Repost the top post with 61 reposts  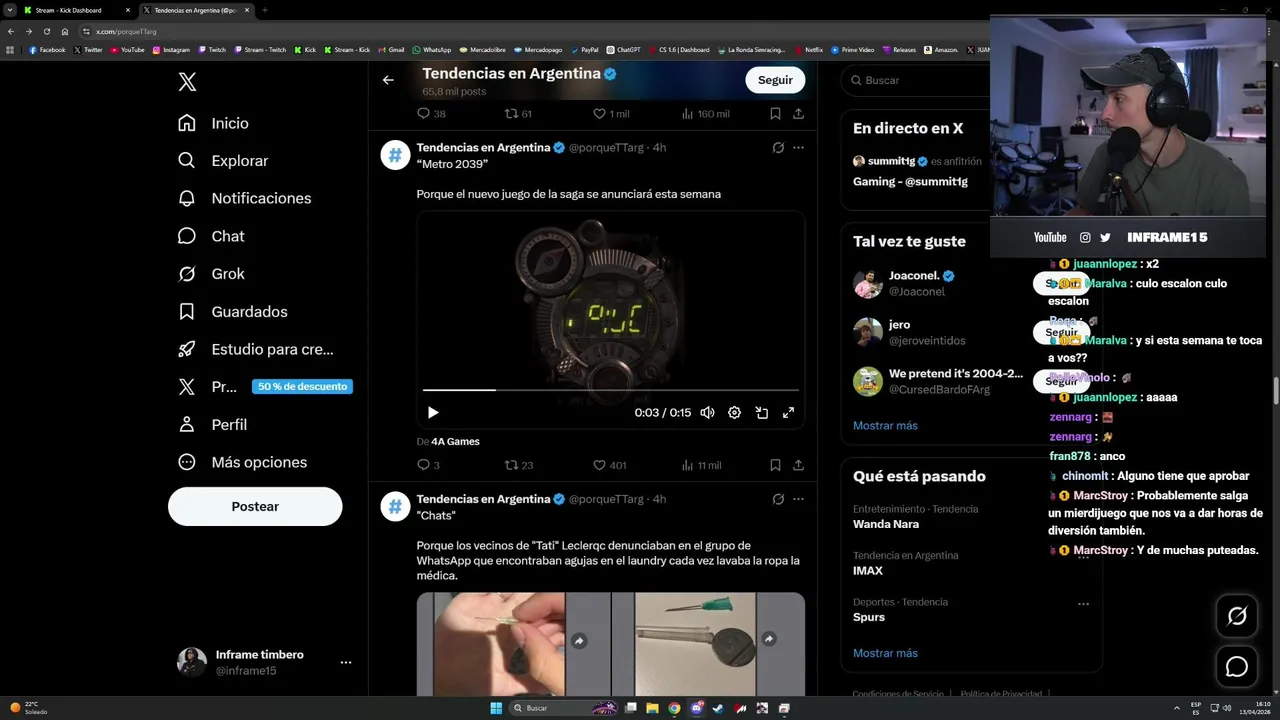pyautogui.click(x=518, y=114)
